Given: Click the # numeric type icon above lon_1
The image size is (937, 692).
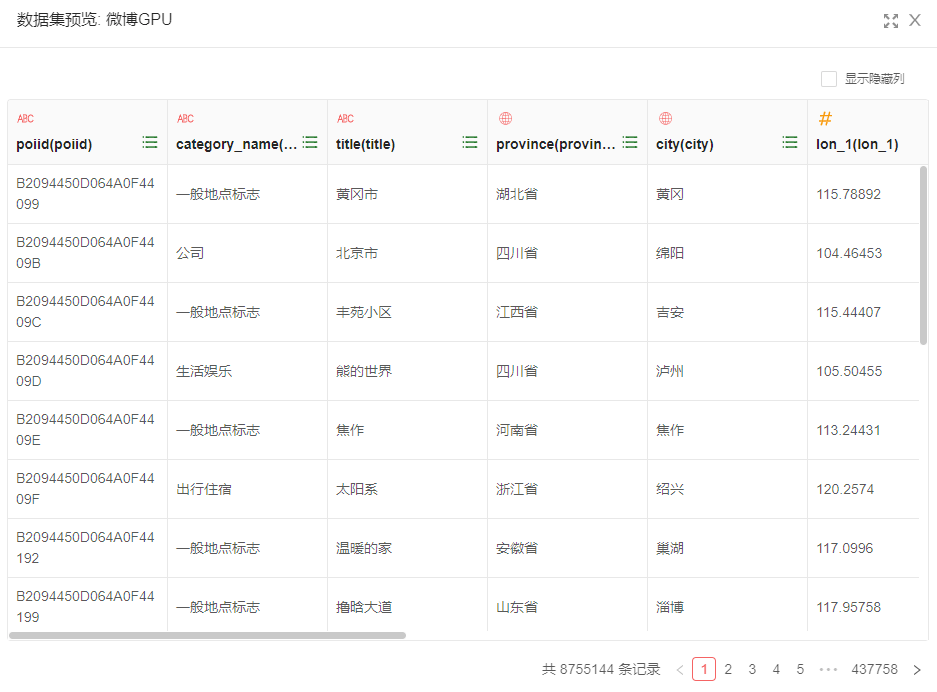Looking at the screenshot, I should click(825, 119).
